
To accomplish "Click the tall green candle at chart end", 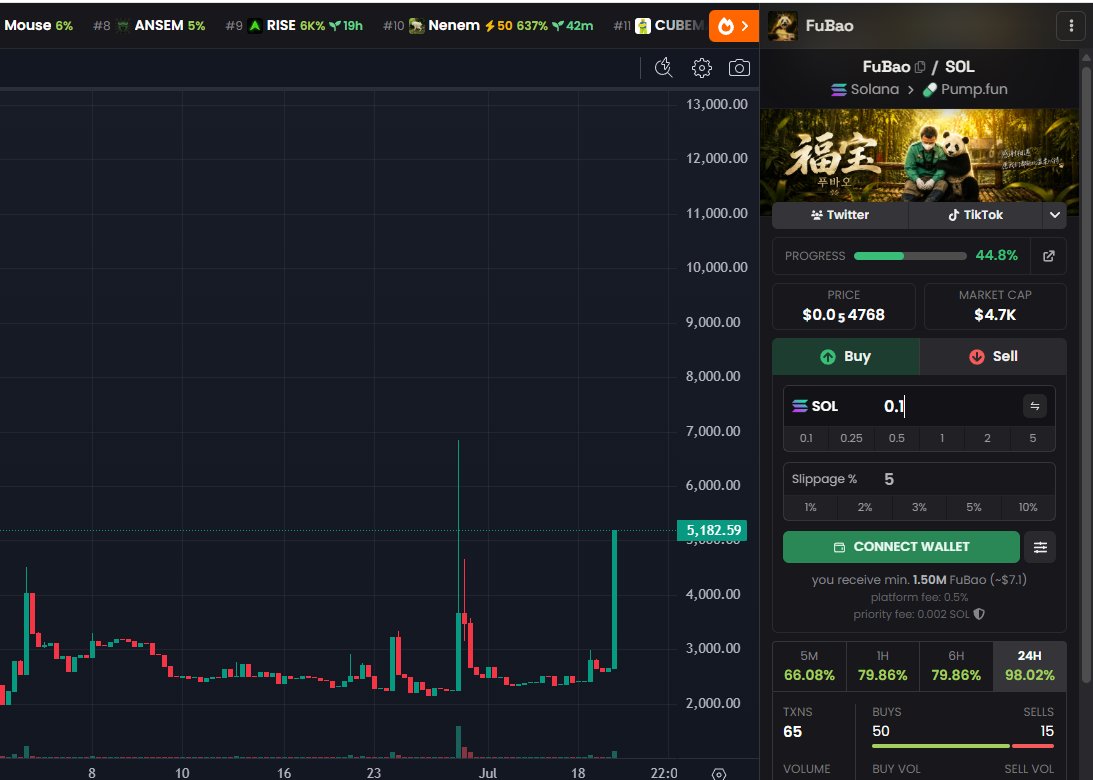I will (x=614, y=599).
